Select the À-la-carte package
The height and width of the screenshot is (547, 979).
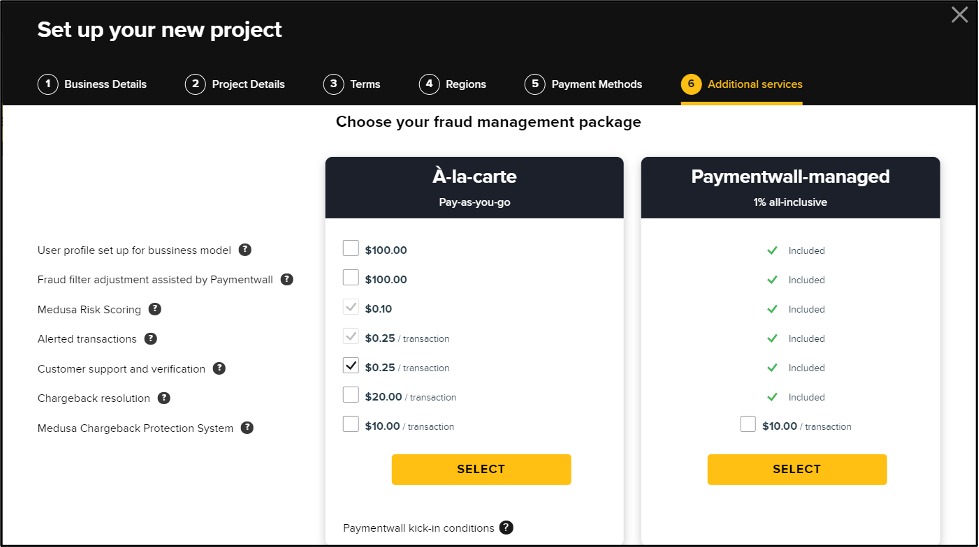[x=481, y=469]
